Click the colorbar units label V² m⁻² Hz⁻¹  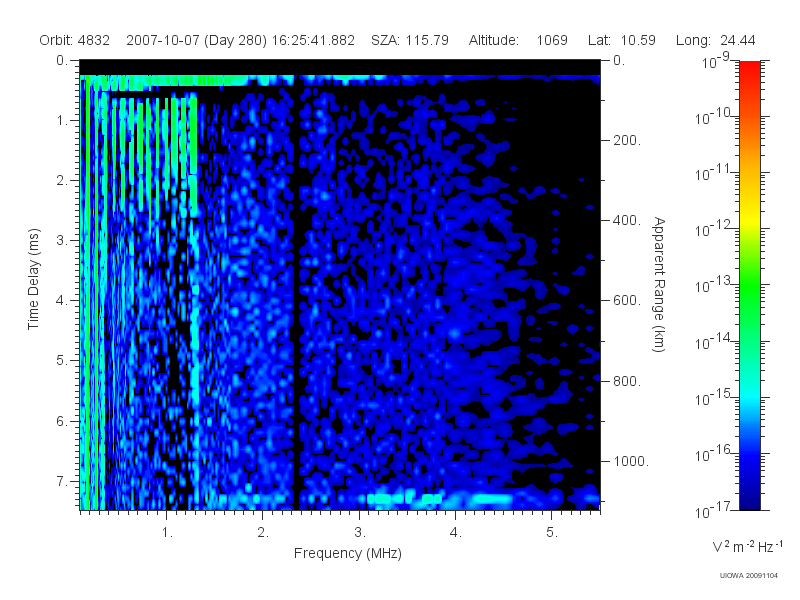[748, 546]
